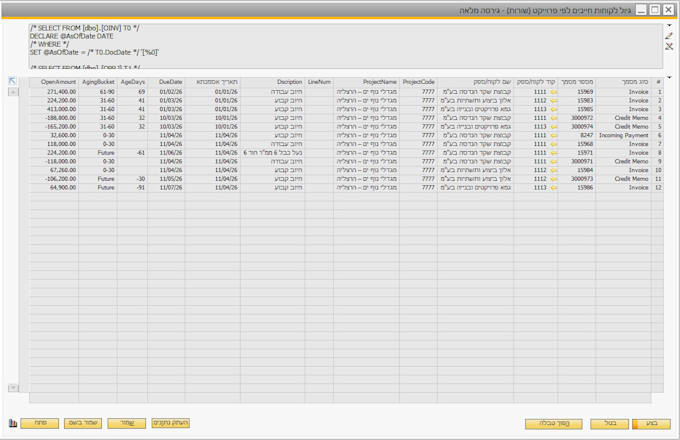Viewport: 680px width, 440px height.
Task: Select the 'Incoming Payment' cell in row 6
Action: [623, 135]
